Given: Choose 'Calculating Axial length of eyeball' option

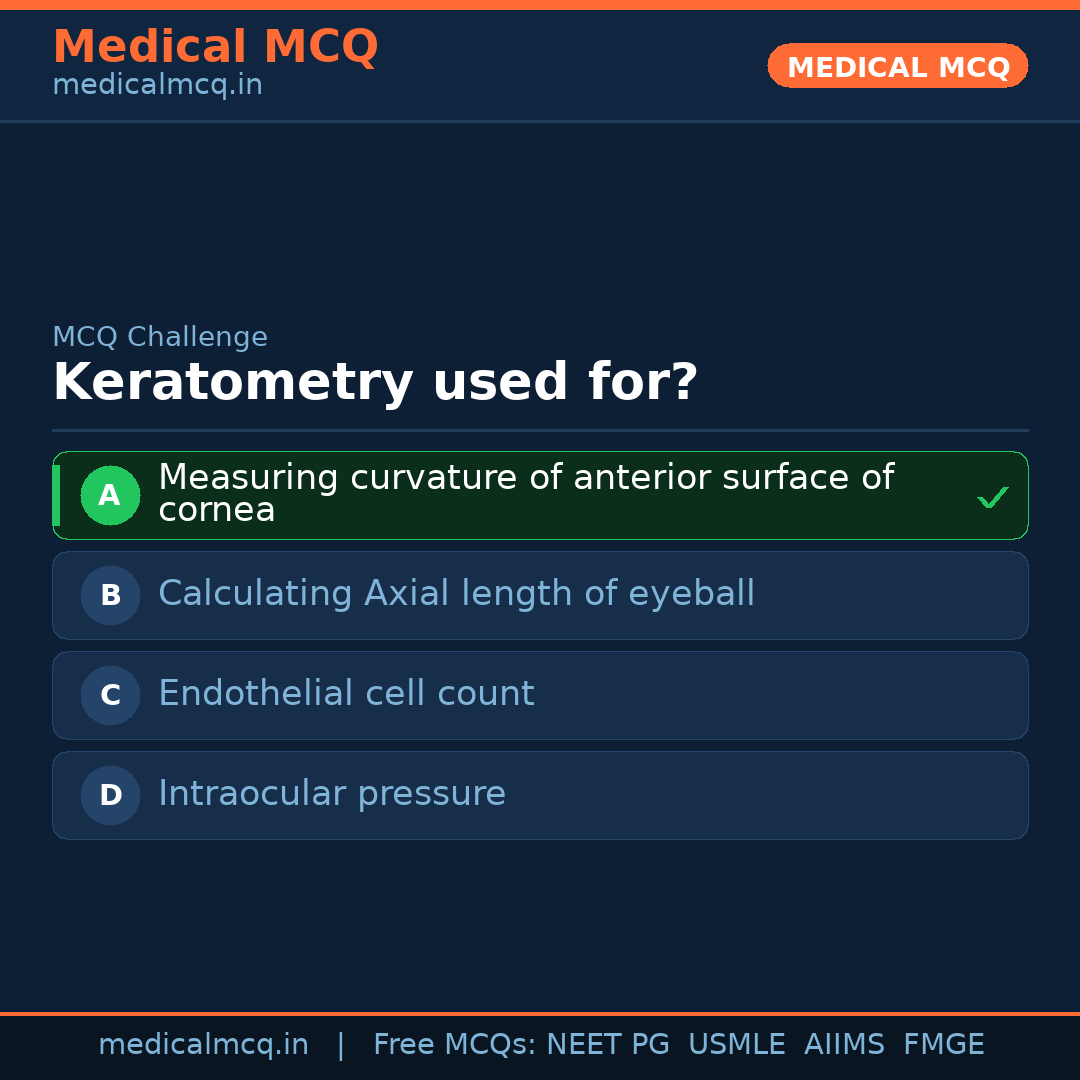Looking at the screenshot, I should click(456, 594).
